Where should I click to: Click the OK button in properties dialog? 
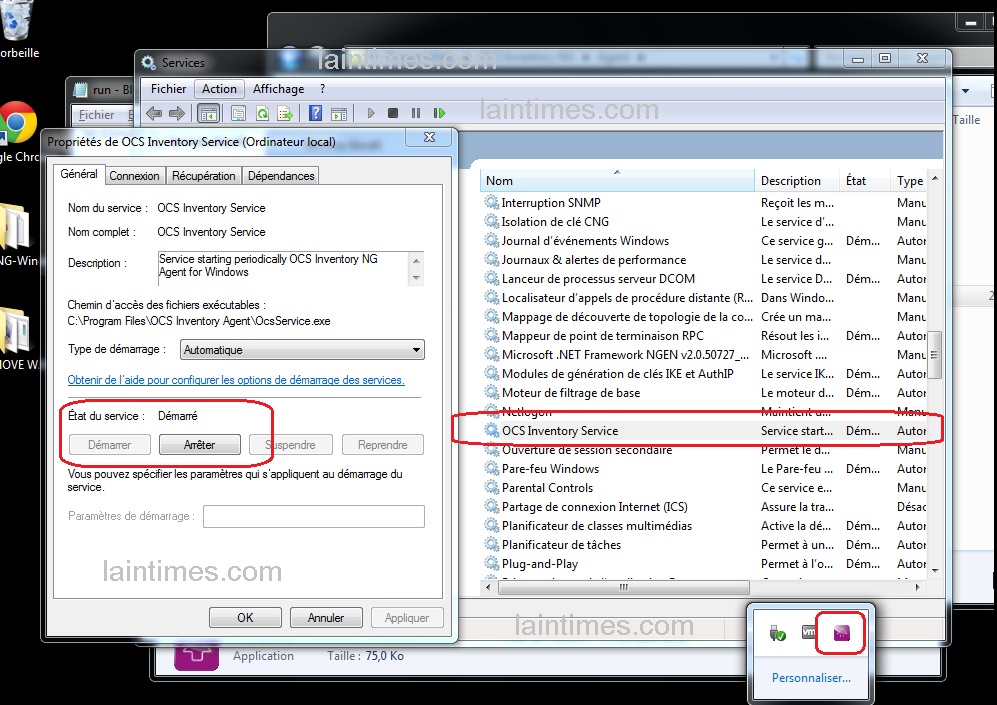pyautogui.click(x=245, y=617)
